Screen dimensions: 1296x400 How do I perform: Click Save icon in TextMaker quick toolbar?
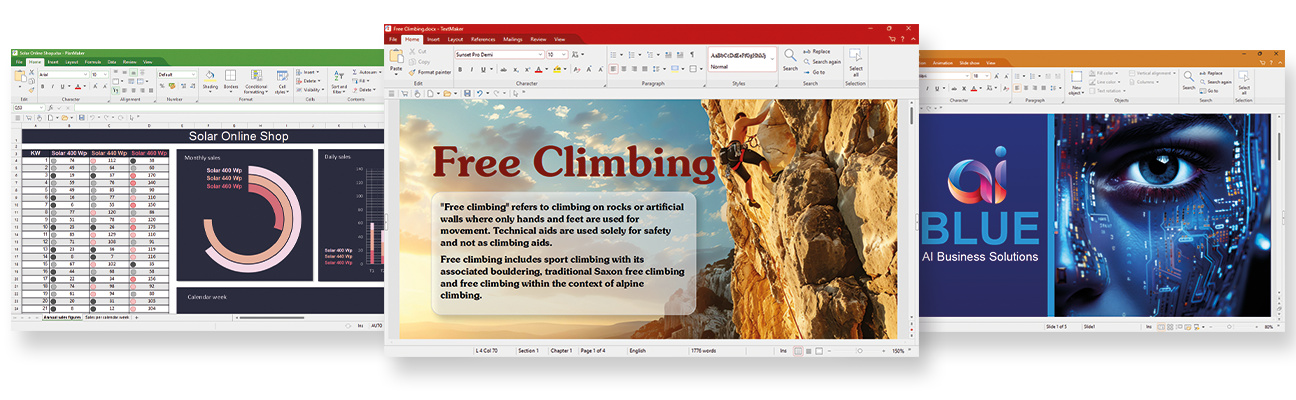coord(467,93)
